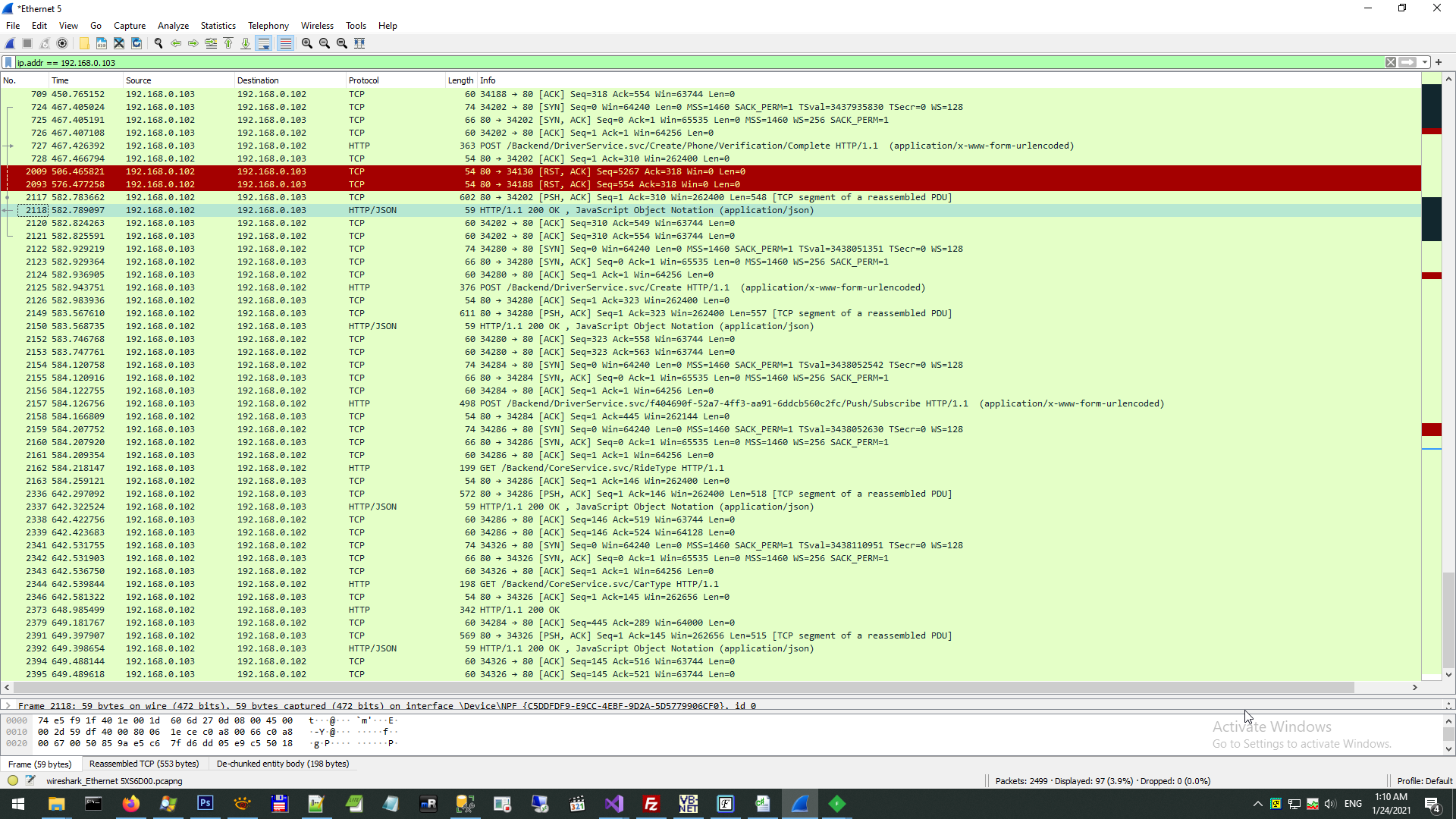This screenshot has height=819, width=1456.
Task: Click the zoom in icon
Action: click(307, 43)
